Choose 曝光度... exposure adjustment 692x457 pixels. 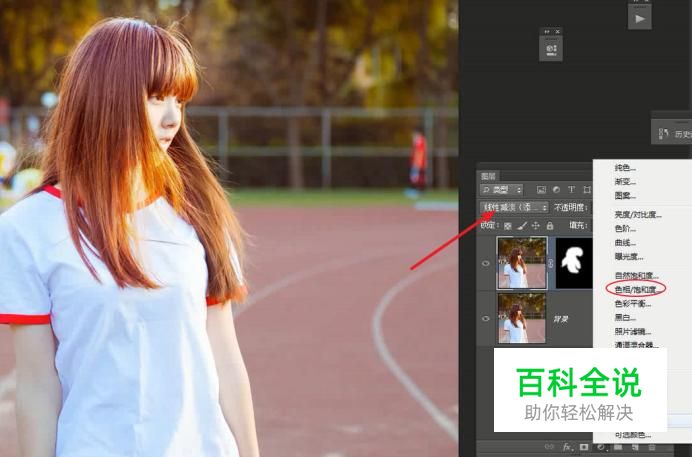629,256
